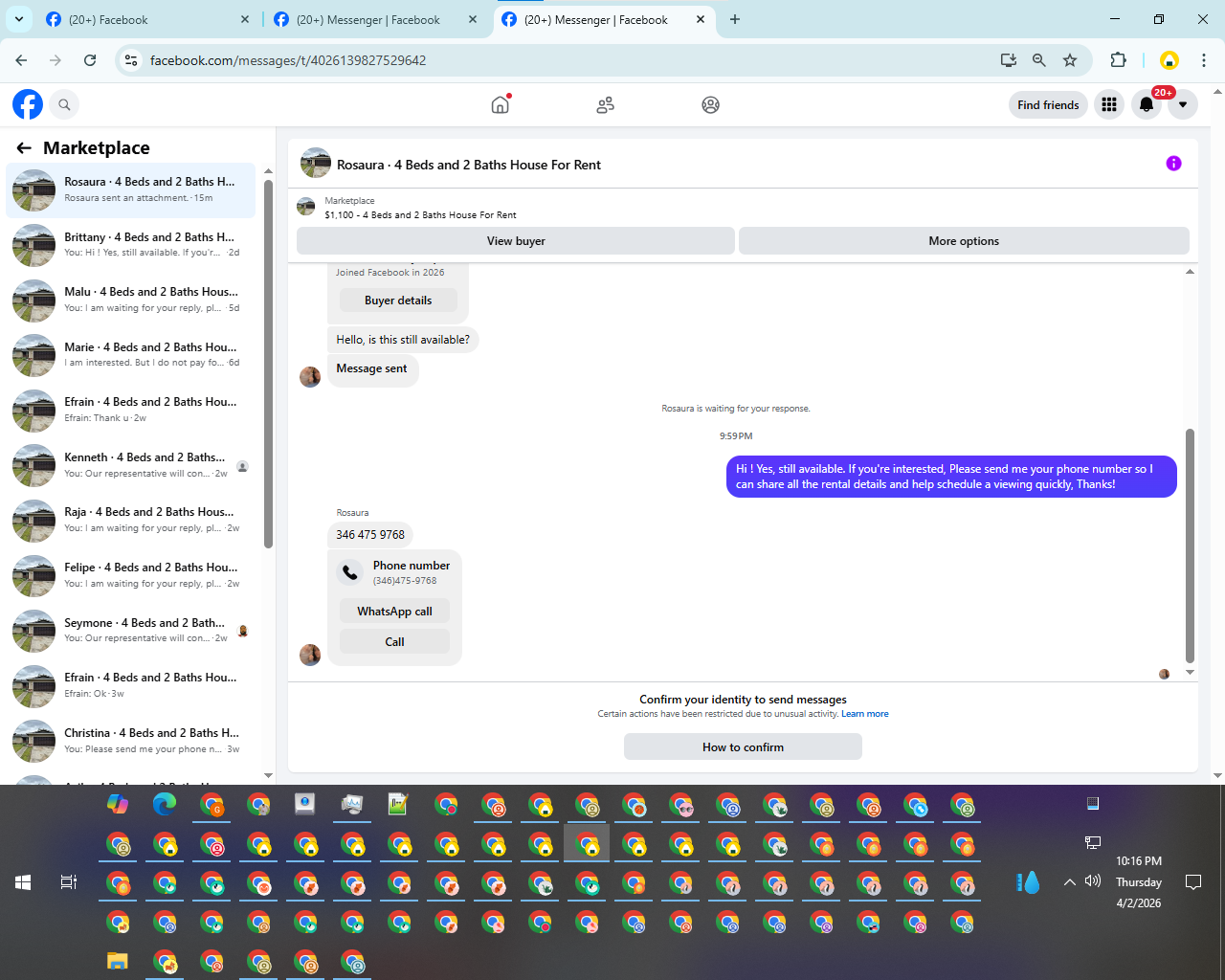Screen dimensions: 1225x980
Task: Click the Call button
Action: tap(394, 642)
